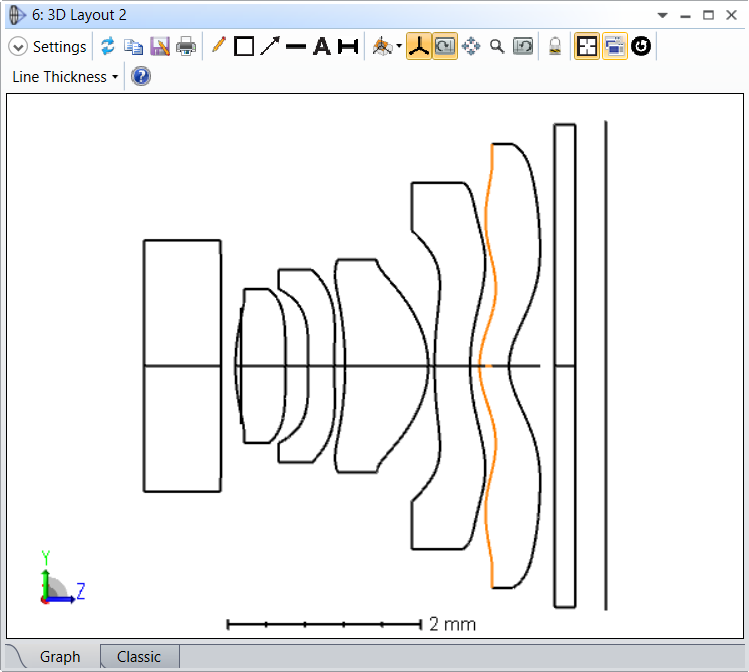Image resolution: width=749 pixels, height=672 pixels.
Task: Open help with the question mark button
Action: coord(141,77)
